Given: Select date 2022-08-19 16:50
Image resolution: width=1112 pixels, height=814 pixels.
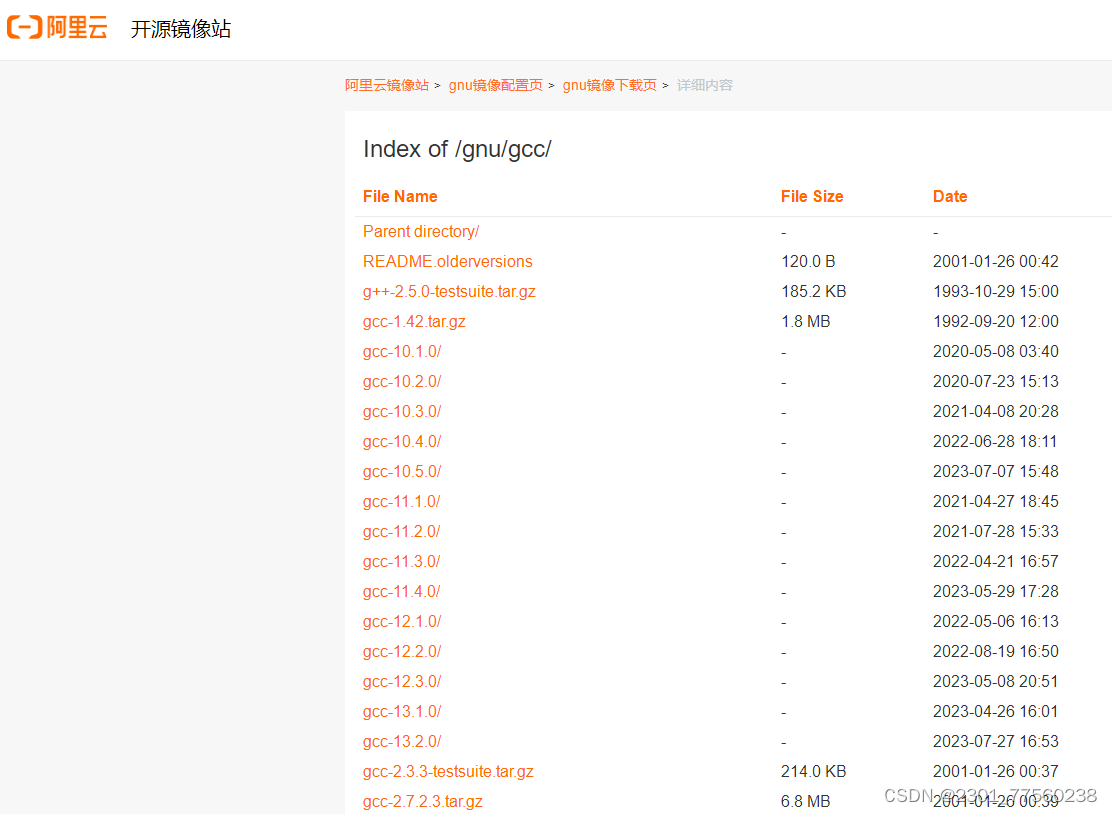Looking at the screenshot, I should coord(996,652).
